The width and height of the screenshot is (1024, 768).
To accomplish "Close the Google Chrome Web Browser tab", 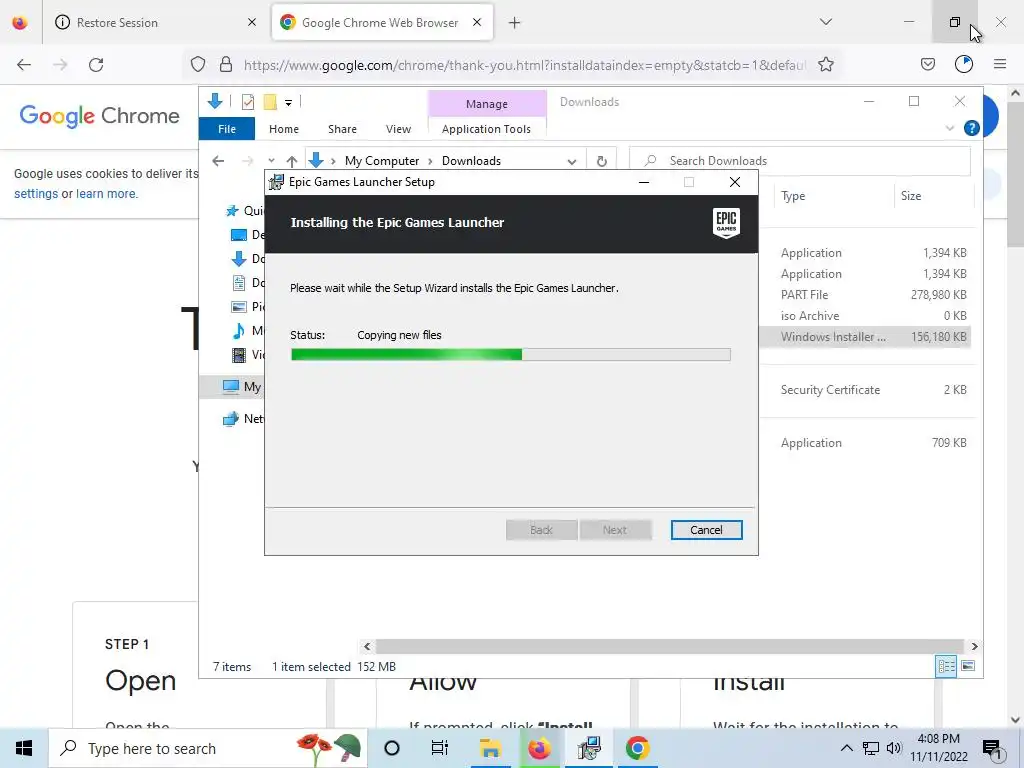I will pyautogui.click(x=477, y=22).
